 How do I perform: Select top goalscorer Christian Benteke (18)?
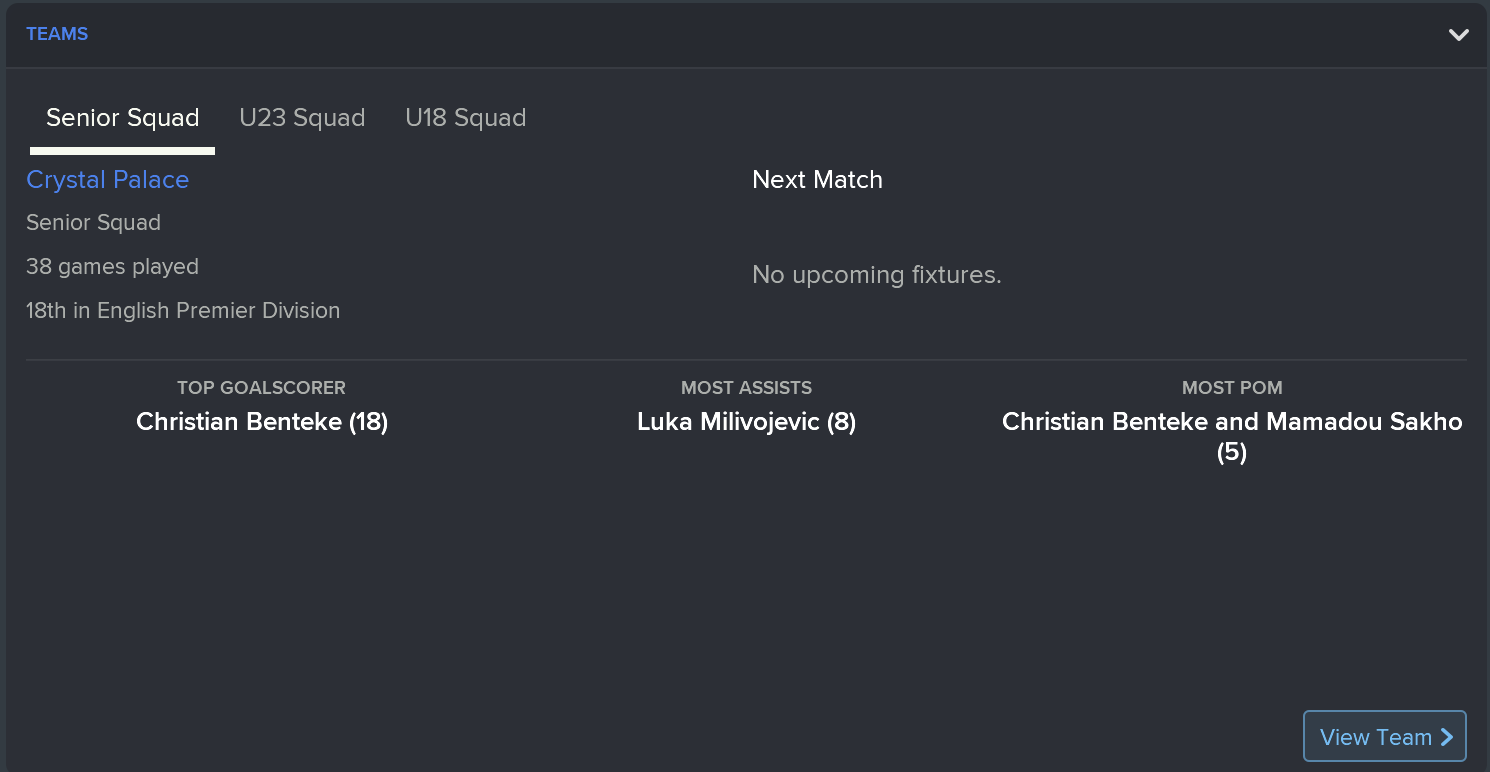(x=262, y=422)
